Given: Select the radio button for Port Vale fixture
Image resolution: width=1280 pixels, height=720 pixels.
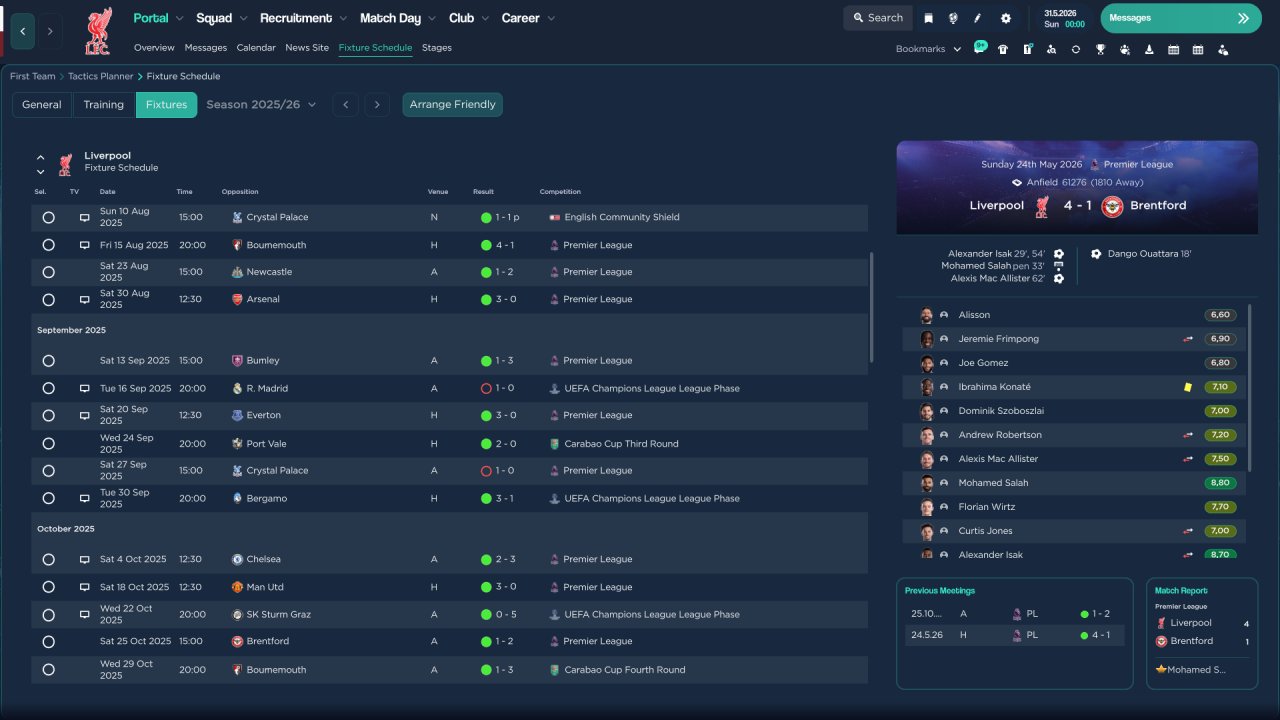Looking at the screenshot, I should pyautogui.click(x=48, y=443).
